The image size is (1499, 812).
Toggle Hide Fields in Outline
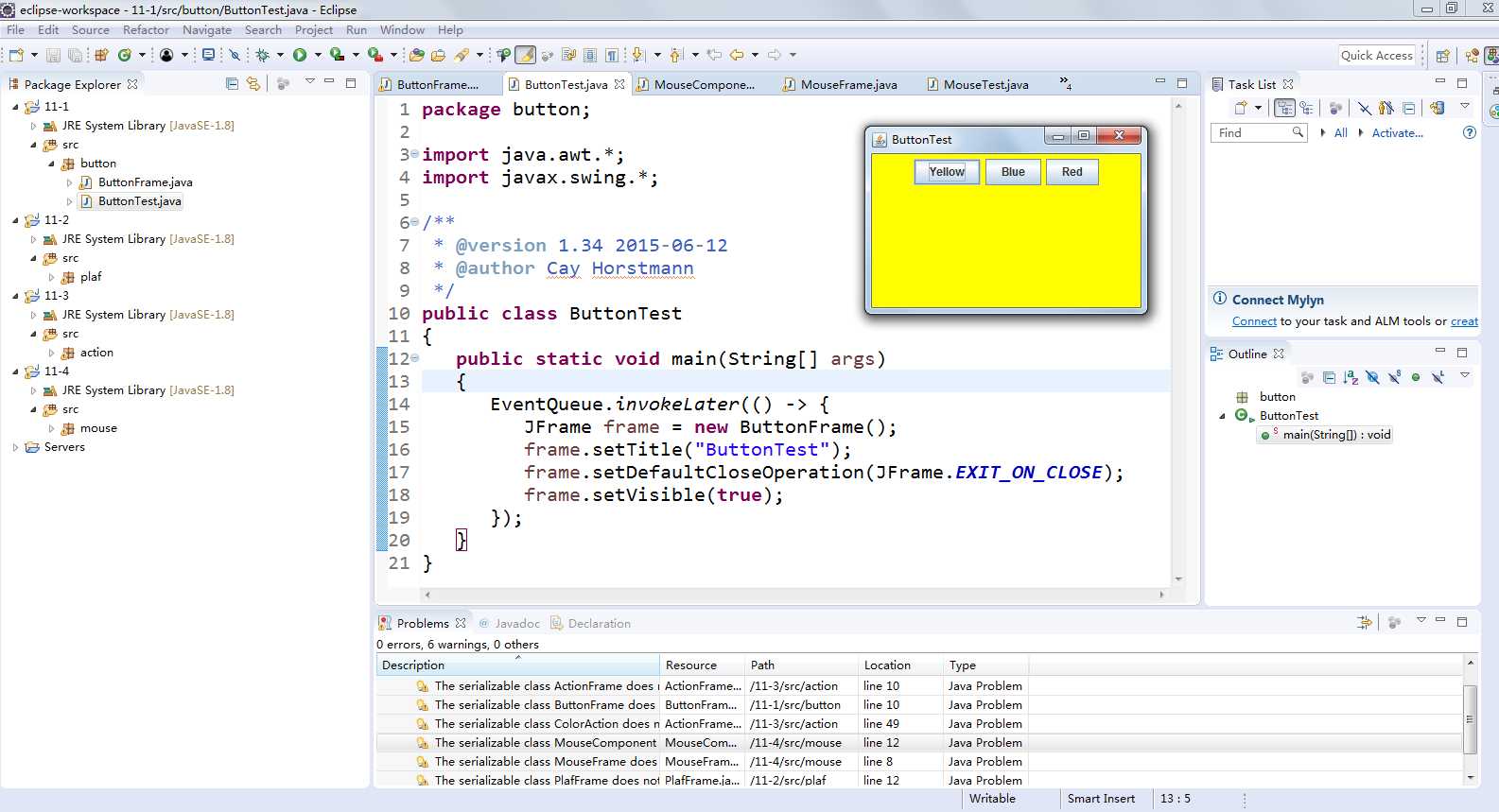(1372, 377)
